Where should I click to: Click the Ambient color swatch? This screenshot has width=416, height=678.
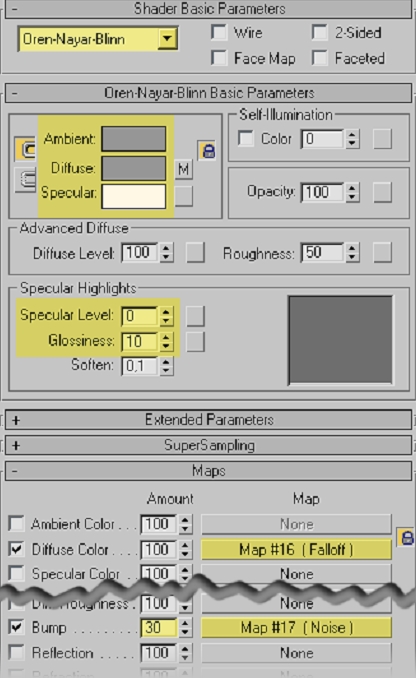tap(134, 139)
